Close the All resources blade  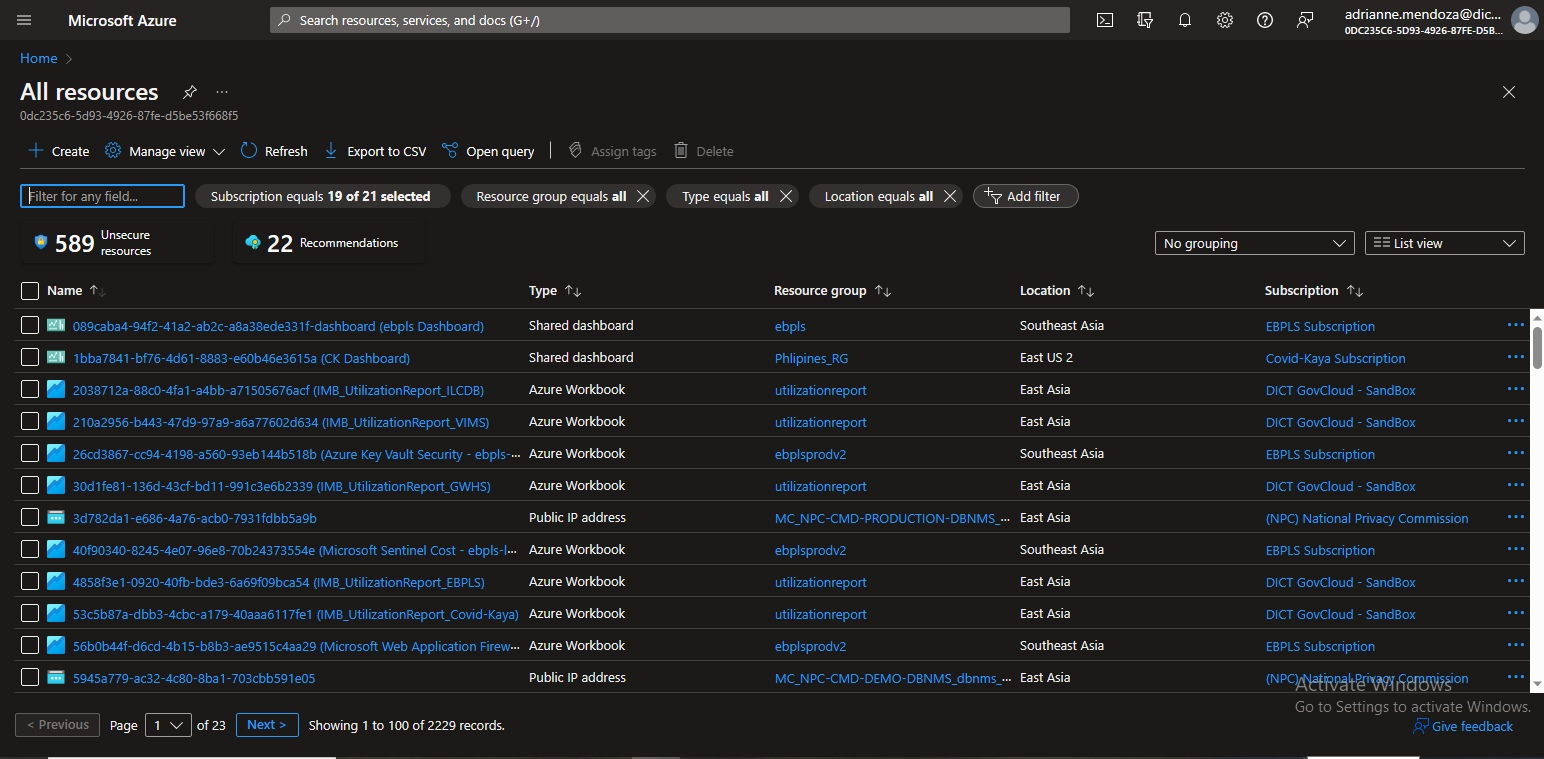click(1509, 92)
